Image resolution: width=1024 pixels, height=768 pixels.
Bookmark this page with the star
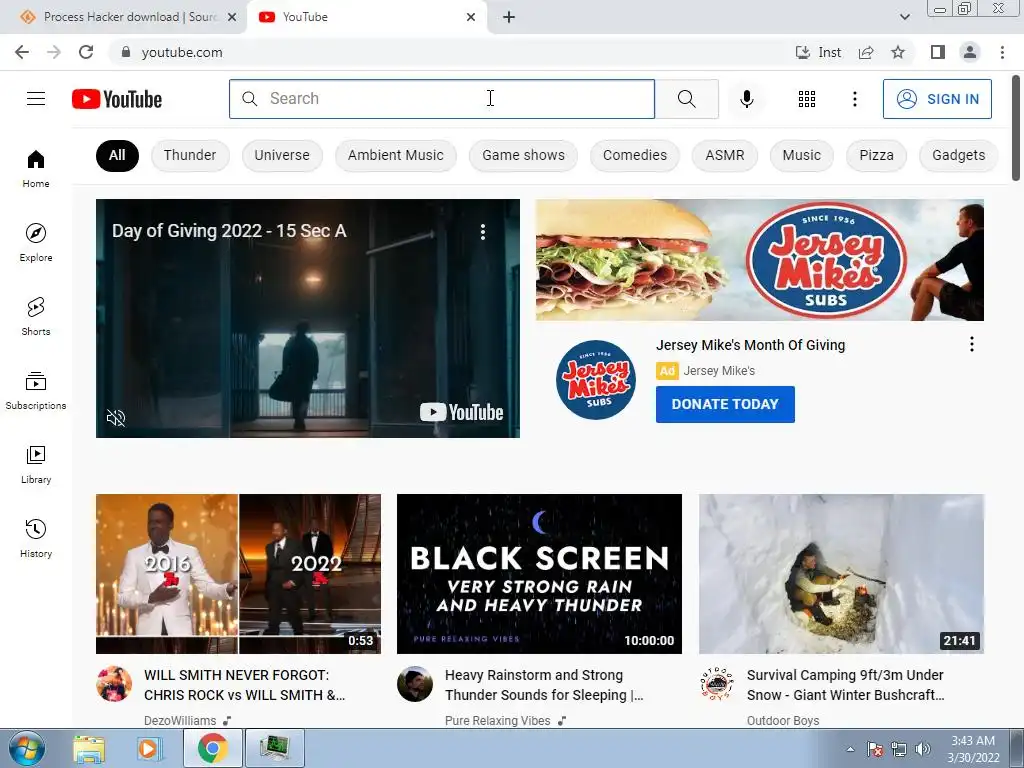(898, 52)
